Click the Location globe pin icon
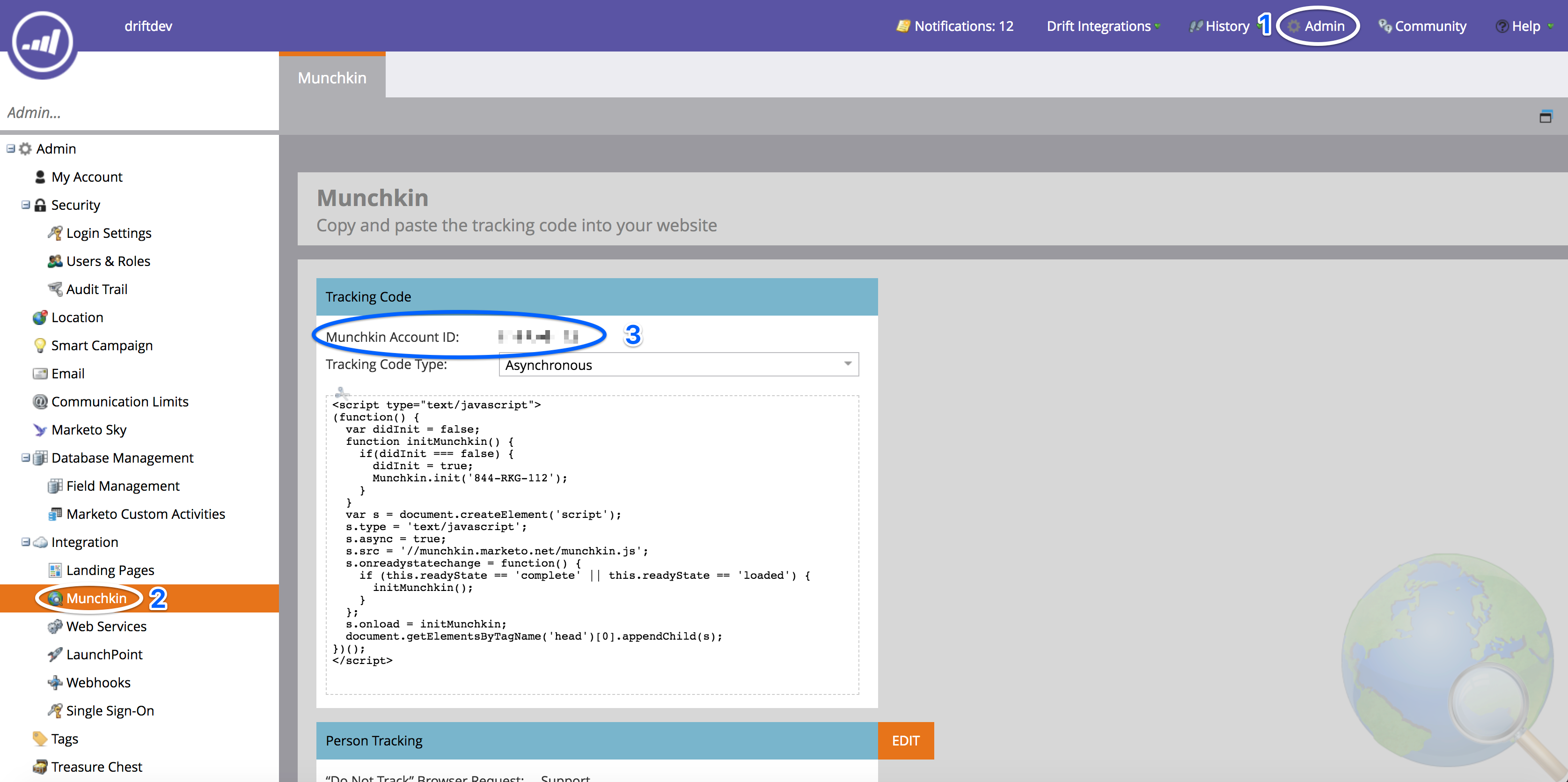 [40, 317]
